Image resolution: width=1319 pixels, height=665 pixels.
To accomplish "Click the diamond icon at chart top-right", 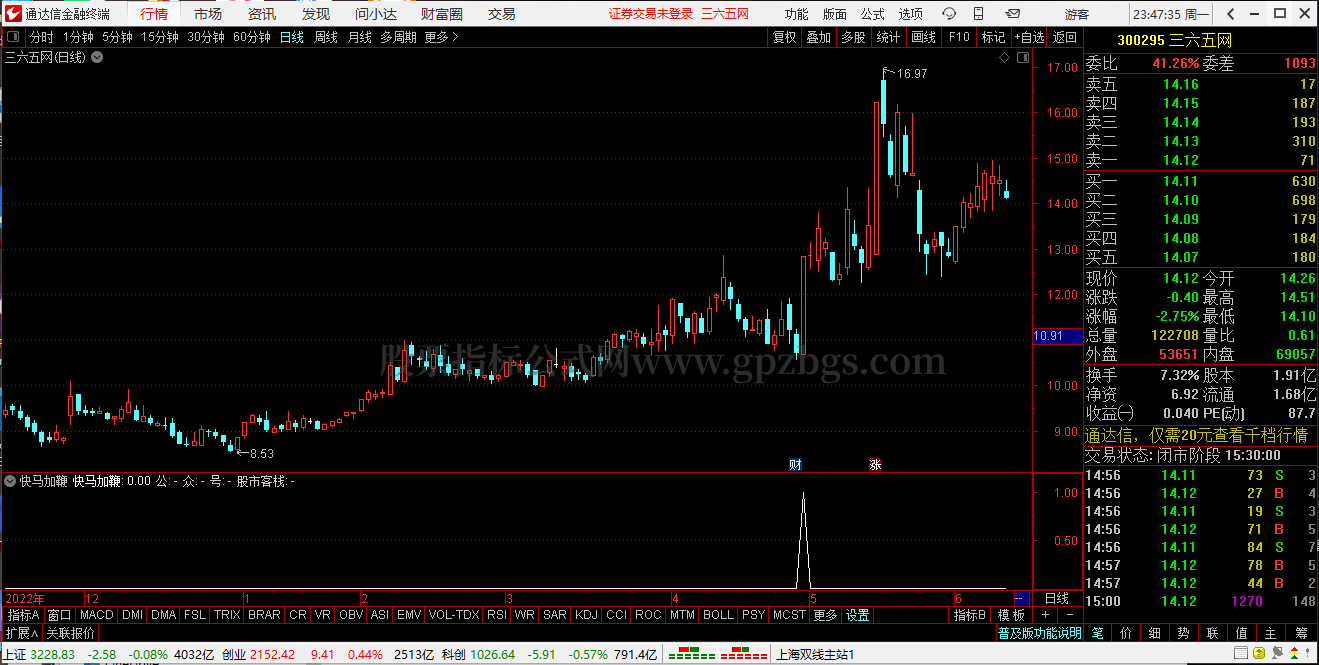I will click(1004, 58).
